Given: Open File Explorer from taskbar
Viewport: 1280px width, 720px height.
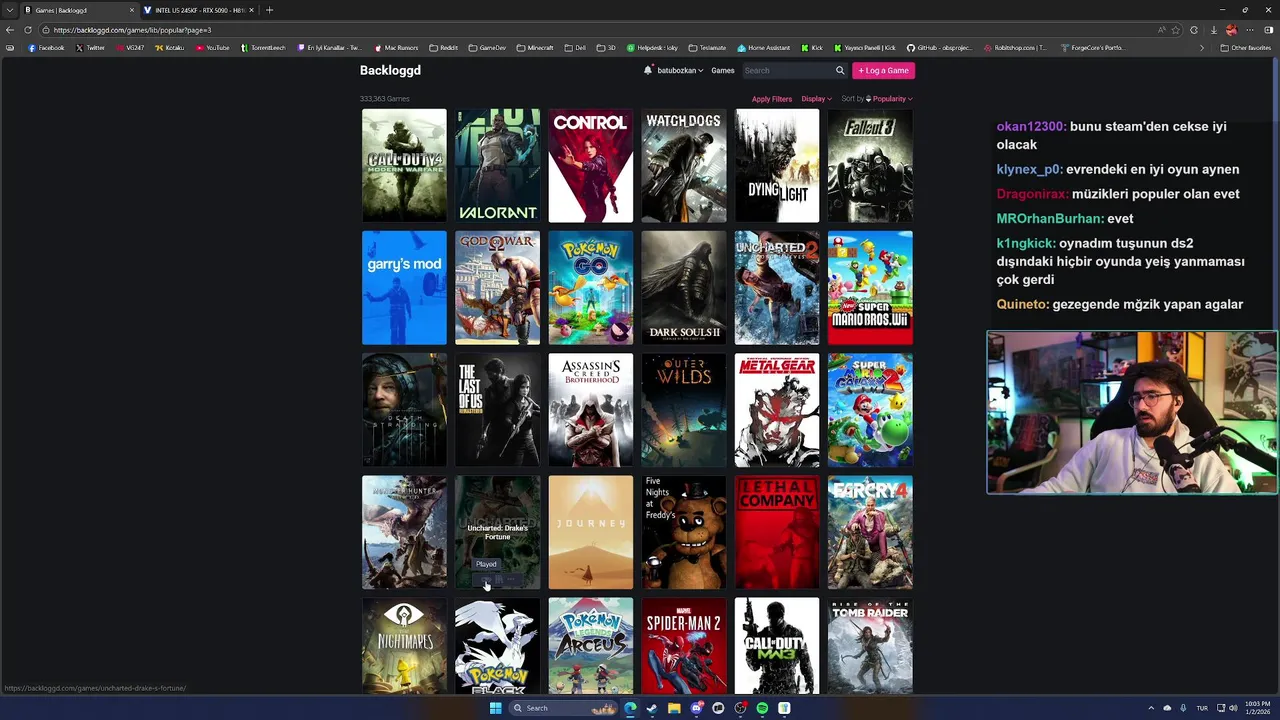Looking at the screenshot, I should click(674, 708).
